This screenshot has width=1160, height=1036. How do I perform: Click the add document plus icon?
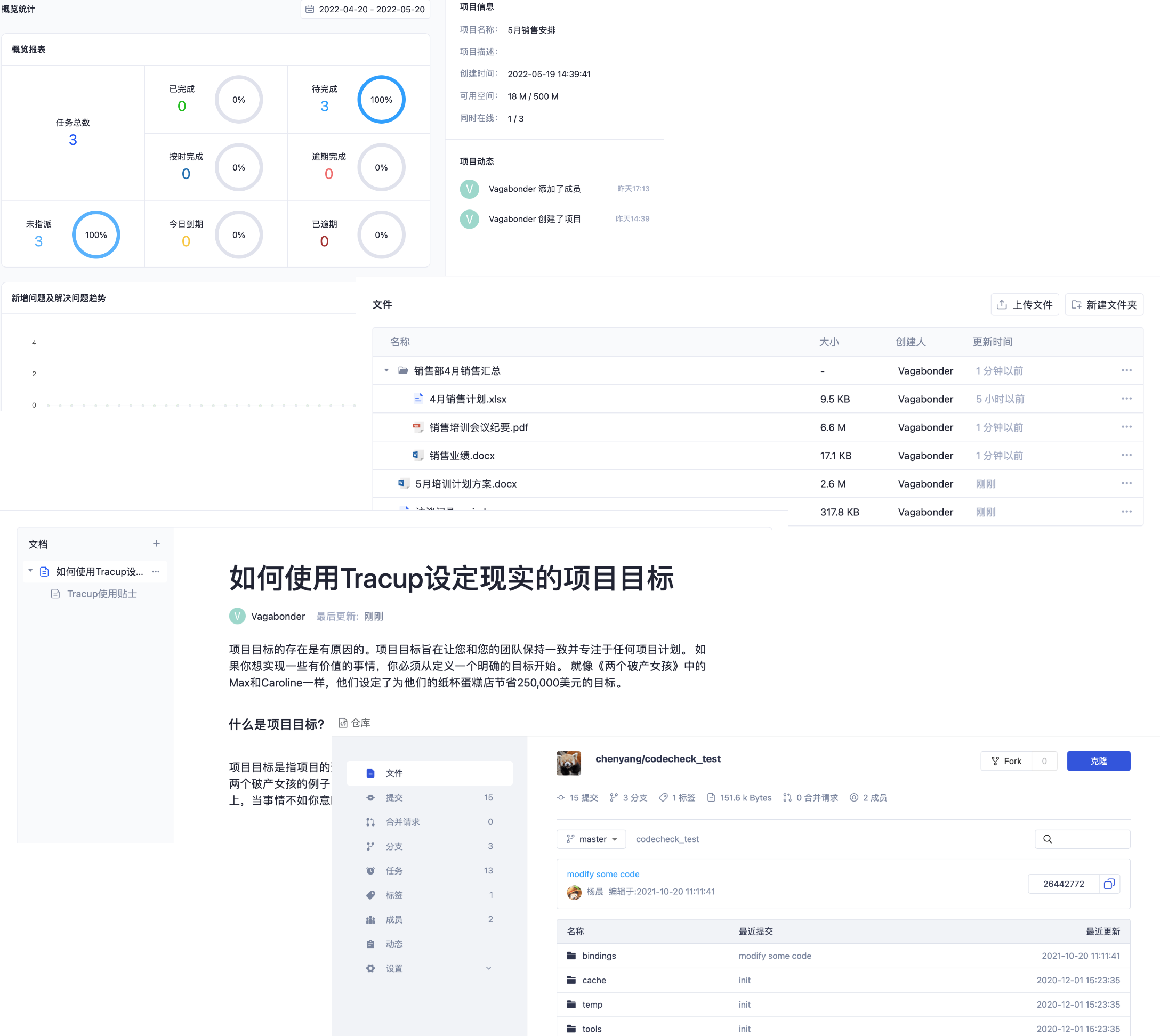click(157, 544)
